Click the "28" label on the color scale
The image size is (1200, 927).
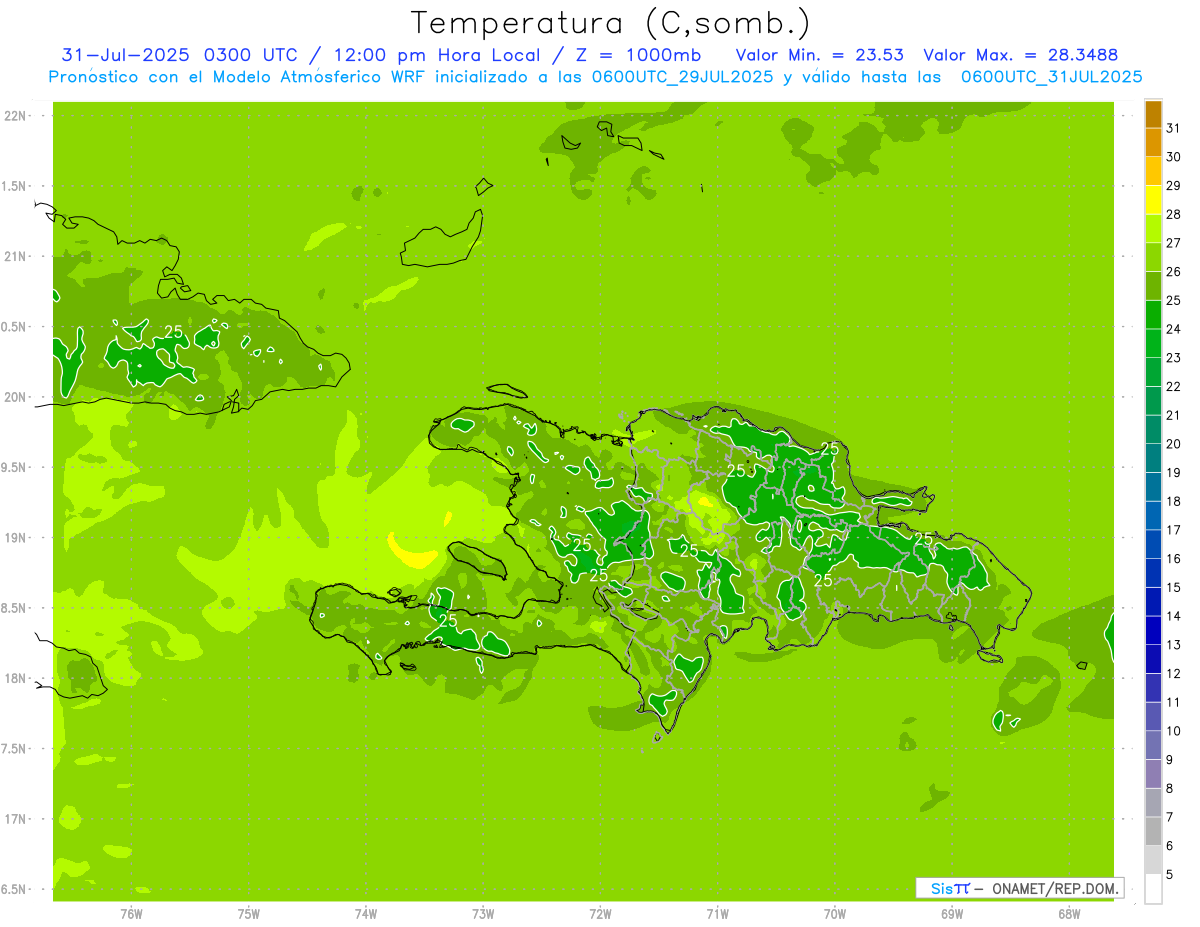[x=1174, y=214]
